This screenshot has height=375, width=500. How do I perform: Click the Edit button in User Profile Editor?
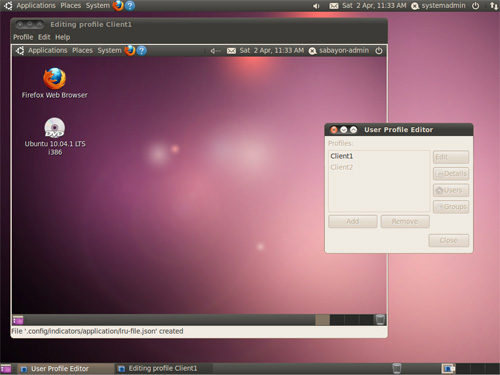point(451,157)
